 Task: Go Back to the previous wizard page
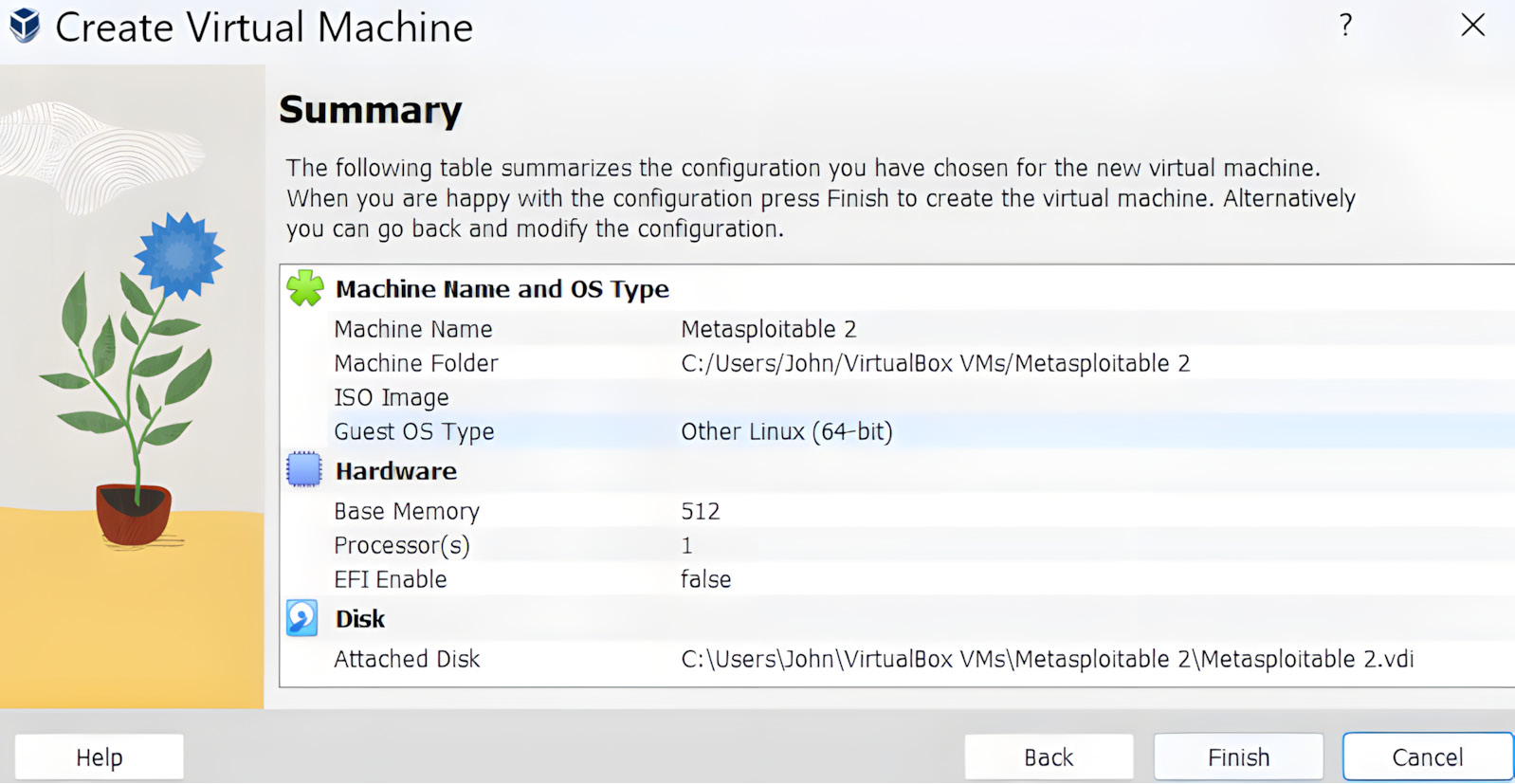click(1049, 757)
